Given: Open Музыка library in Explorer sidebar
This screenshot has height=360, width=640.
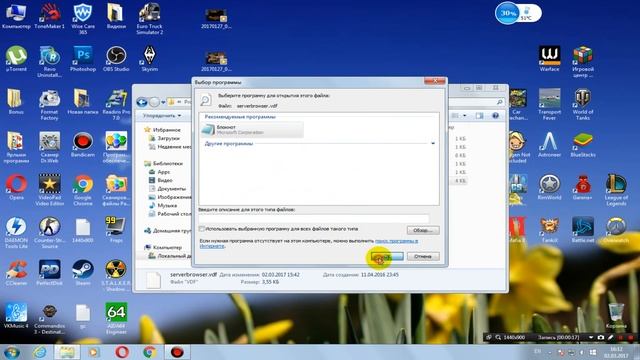Looking at the screenshot, I should [167, 205].
